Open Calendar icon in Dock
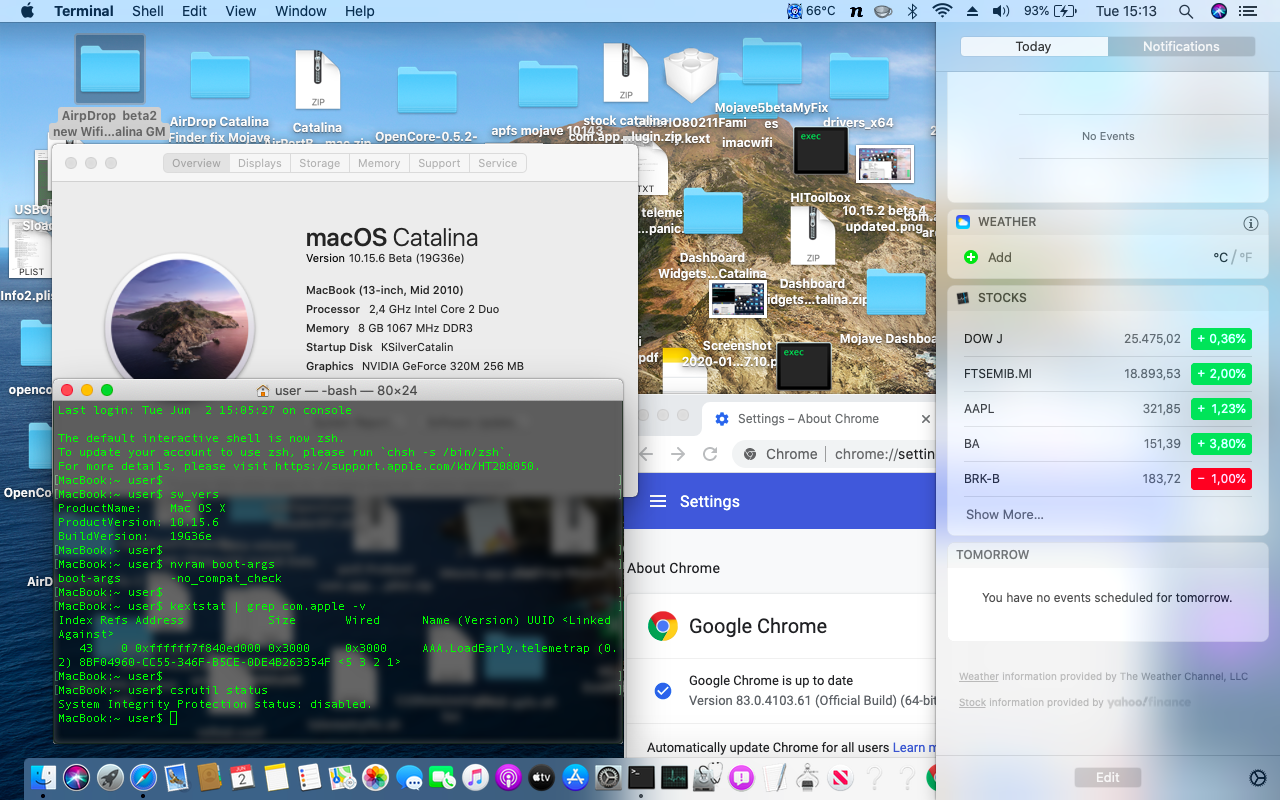This screenshot has width=1280, height=800. [242, 777]
